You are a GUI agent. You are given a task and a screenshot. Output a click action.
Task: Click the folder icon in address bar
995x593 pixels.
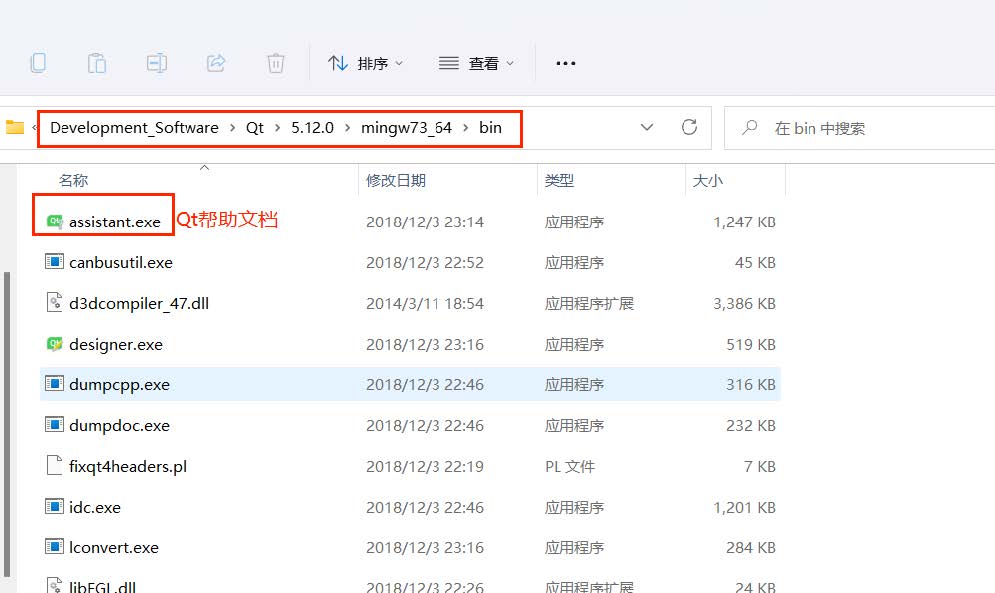pos(15,128)
